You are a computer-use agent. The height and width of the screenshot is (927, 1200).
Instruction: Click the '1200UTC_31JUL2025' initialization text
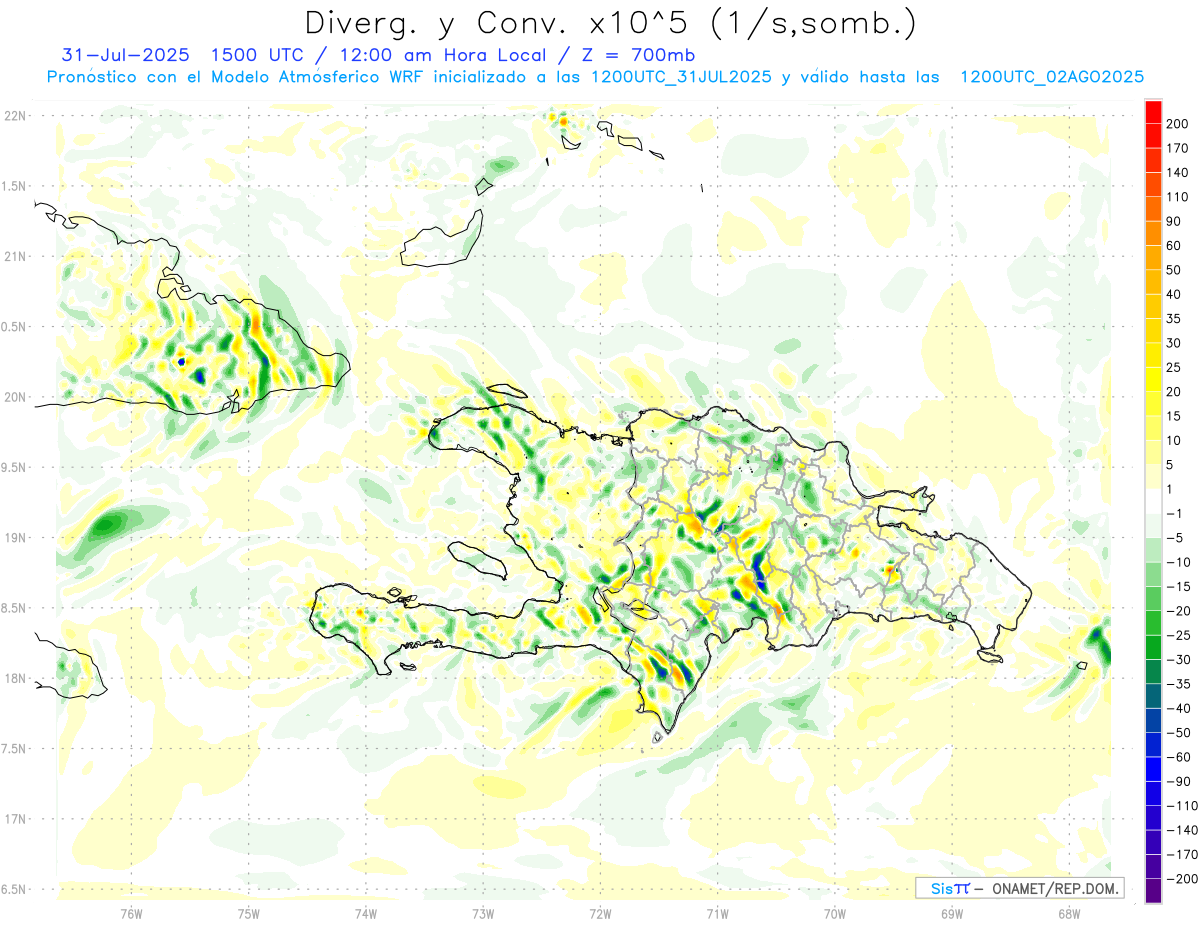pos(681,77)
